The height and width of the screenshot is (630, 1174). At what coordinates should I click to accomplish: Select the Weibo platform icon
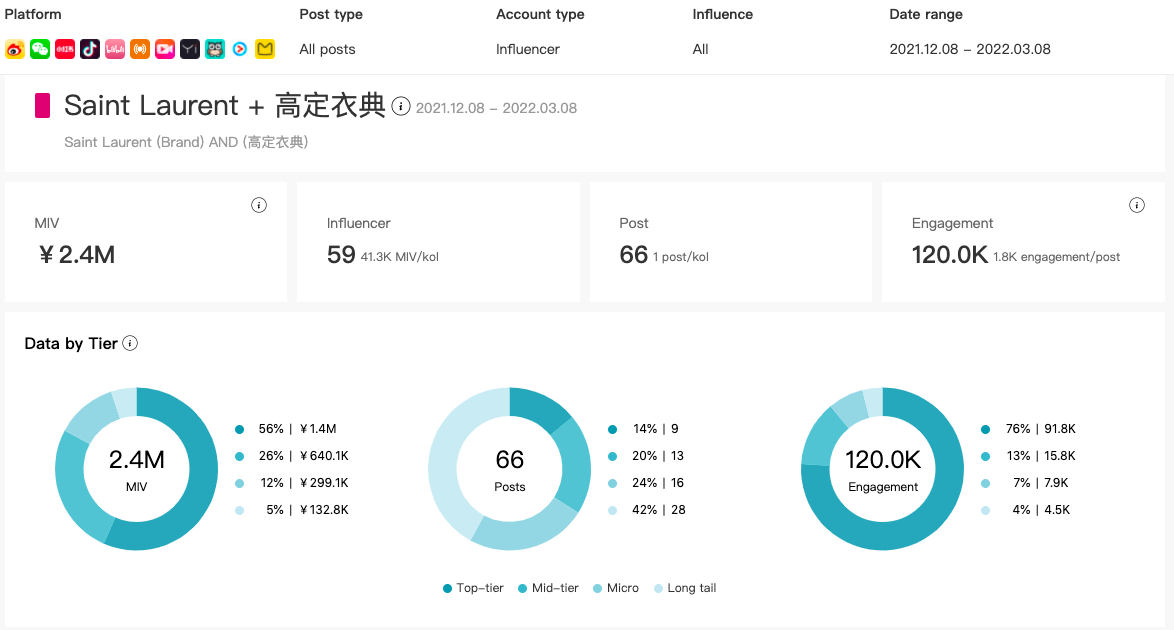(x=15, y=49)
